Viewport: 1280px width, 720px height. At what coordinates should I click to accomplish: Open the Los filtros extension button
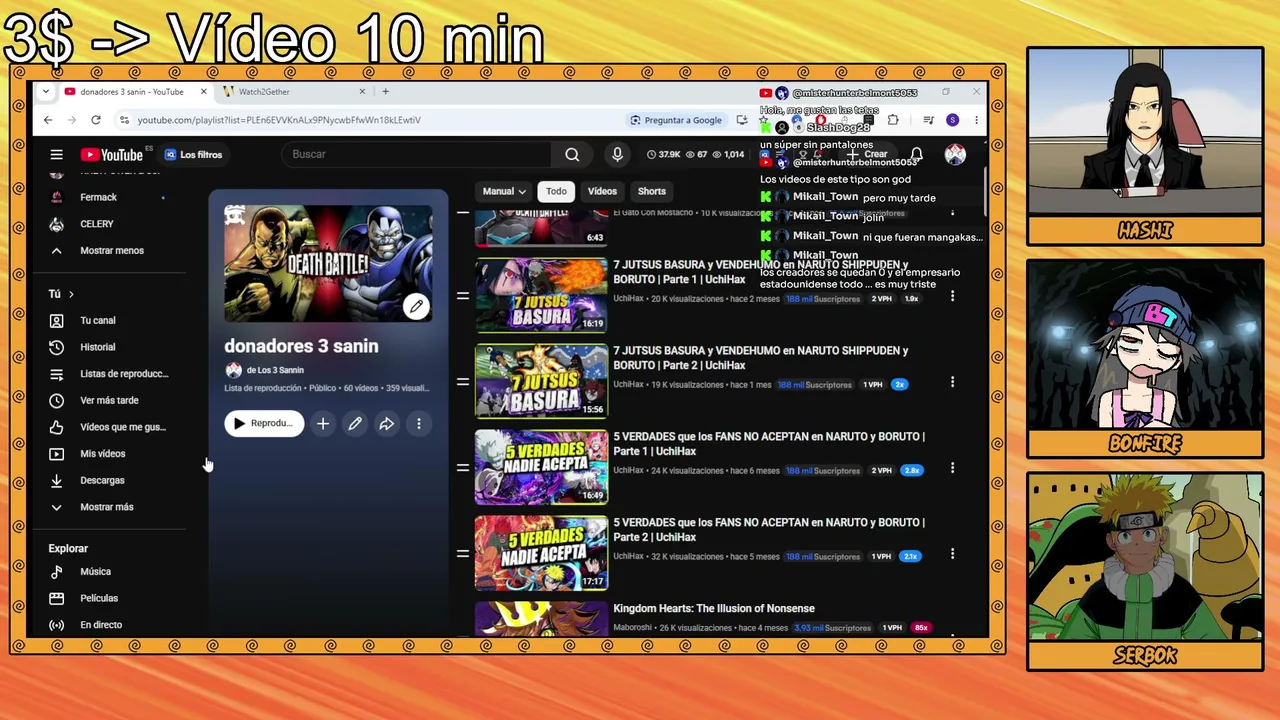click(x=193, y=155)
